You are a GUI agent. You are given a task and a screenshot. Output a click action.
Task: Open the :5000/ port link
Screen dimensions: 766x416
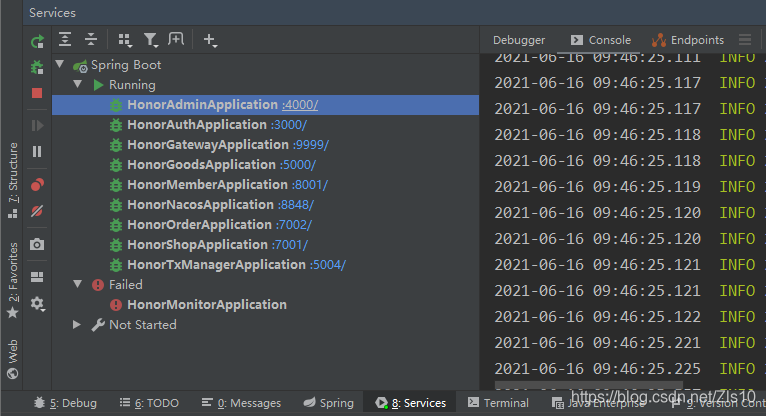[298, 165]
